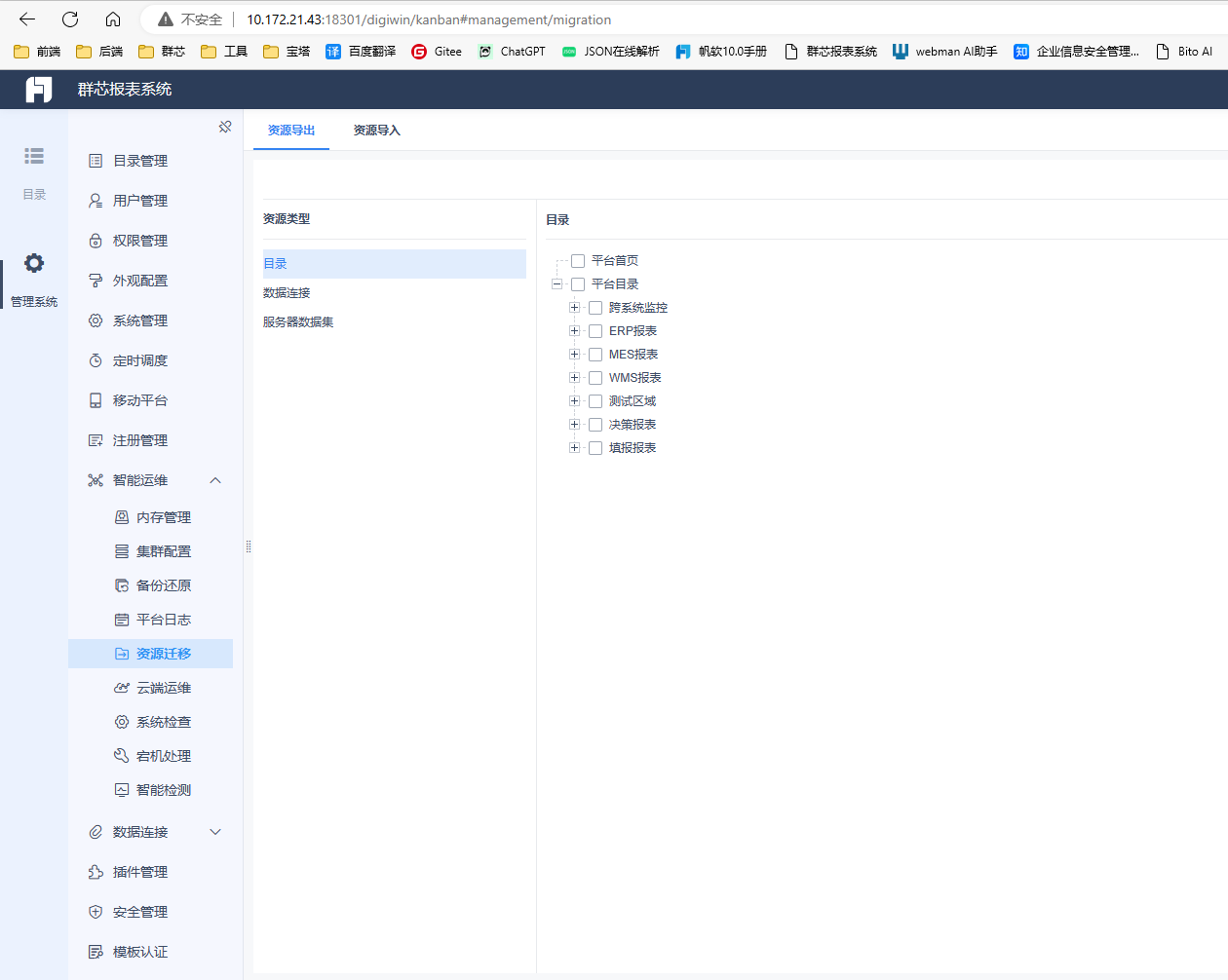
Task: Expand the ERP报表 tree node
Action: (575, 331)
